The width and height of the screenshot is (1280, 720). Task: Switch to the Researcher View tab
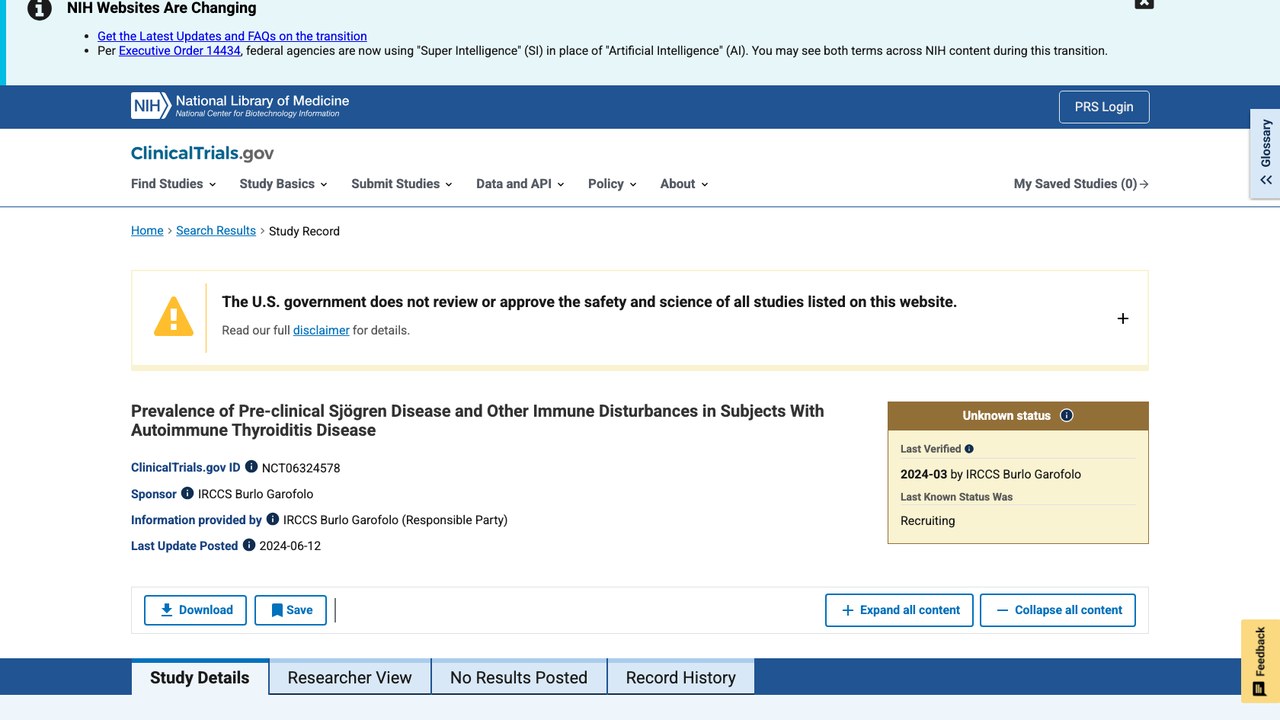(350, 677)
